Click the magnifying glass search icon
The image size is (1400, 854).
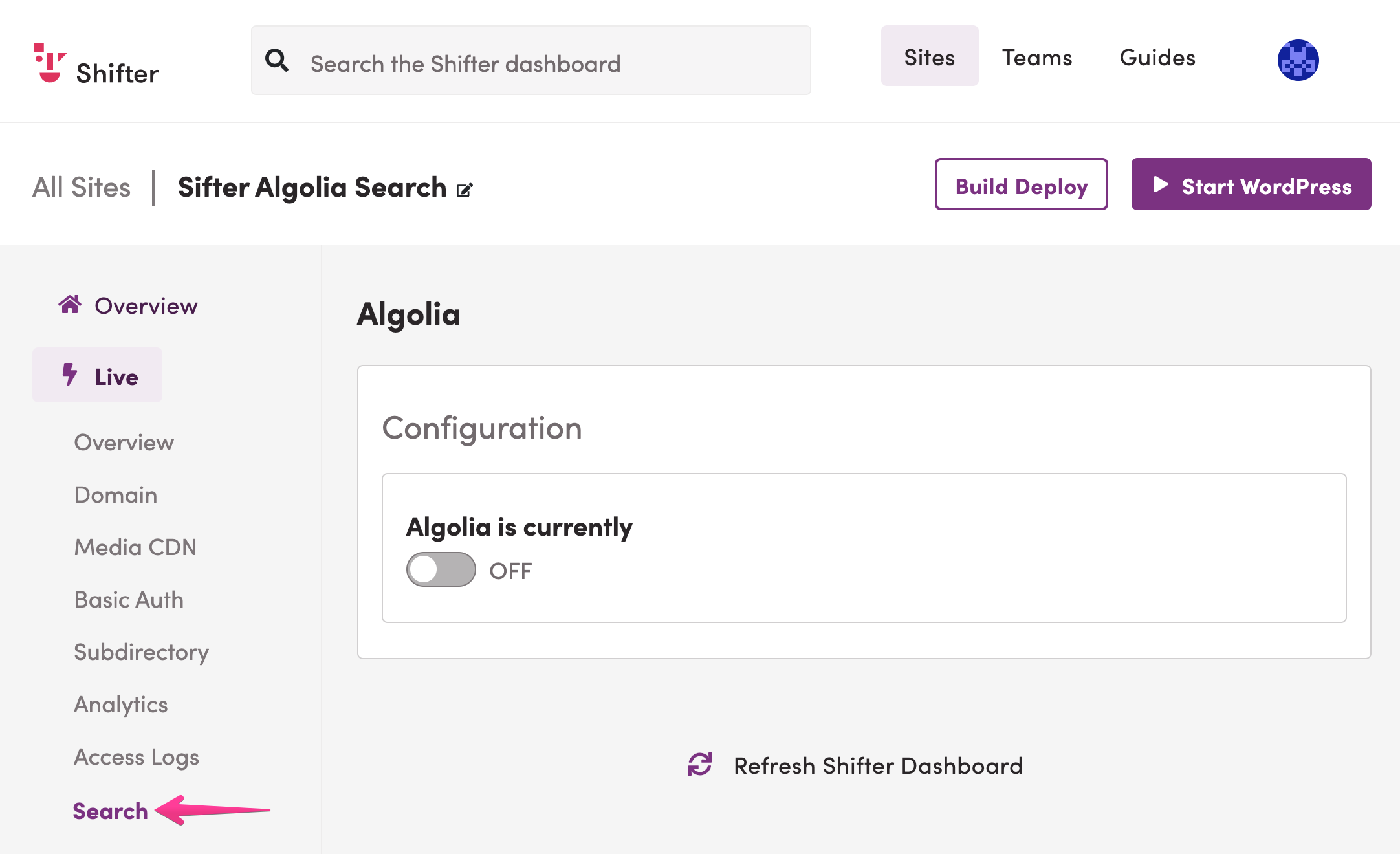[x=277, y=60]
